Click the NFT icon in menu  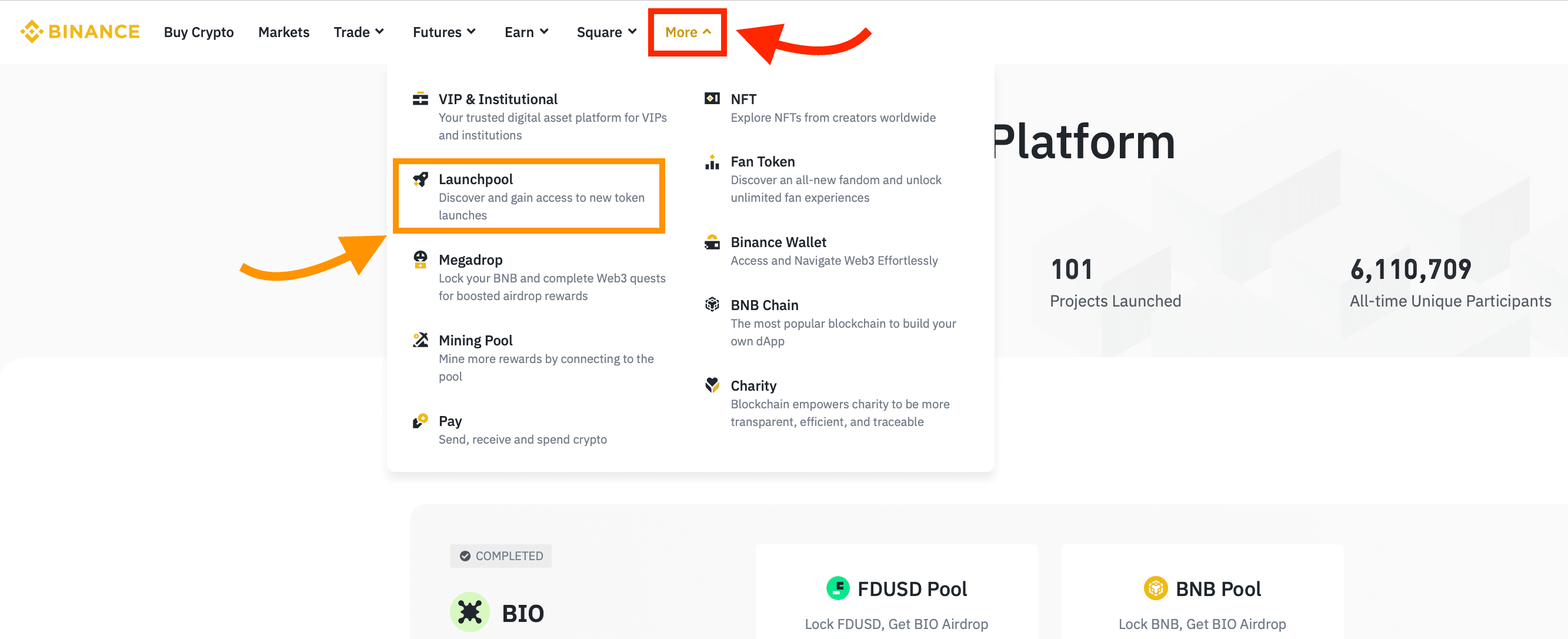coord(712,99)
